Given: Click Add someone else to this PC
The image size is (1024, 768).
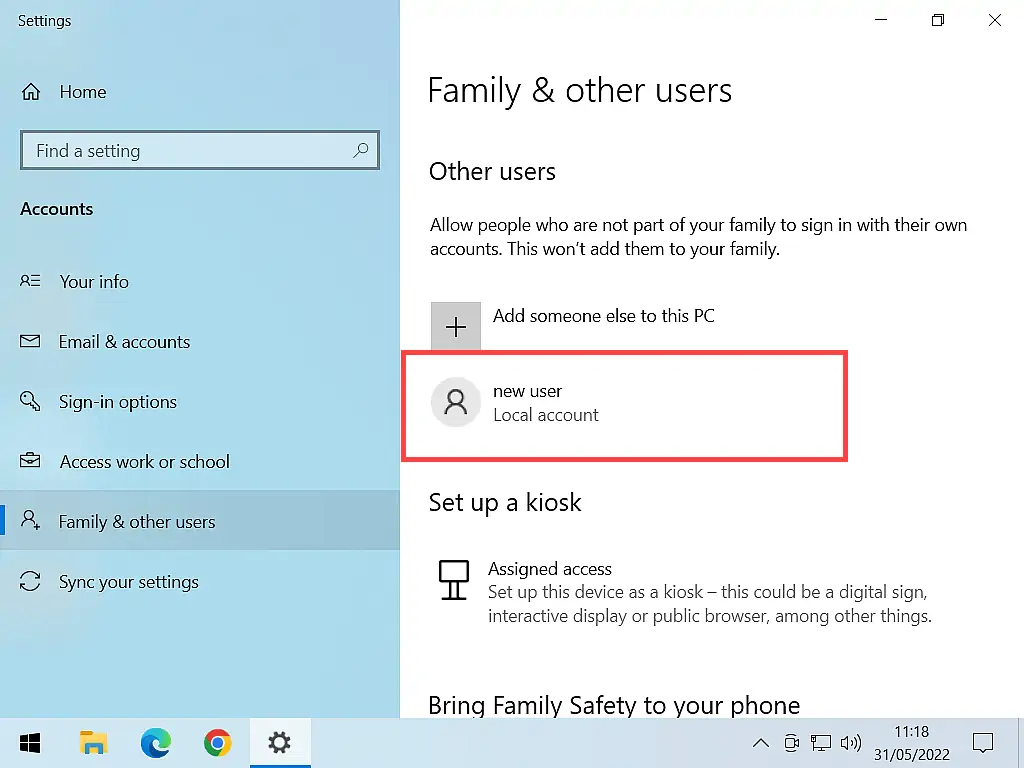Looking at the screenshot, I should click(604, 315).
